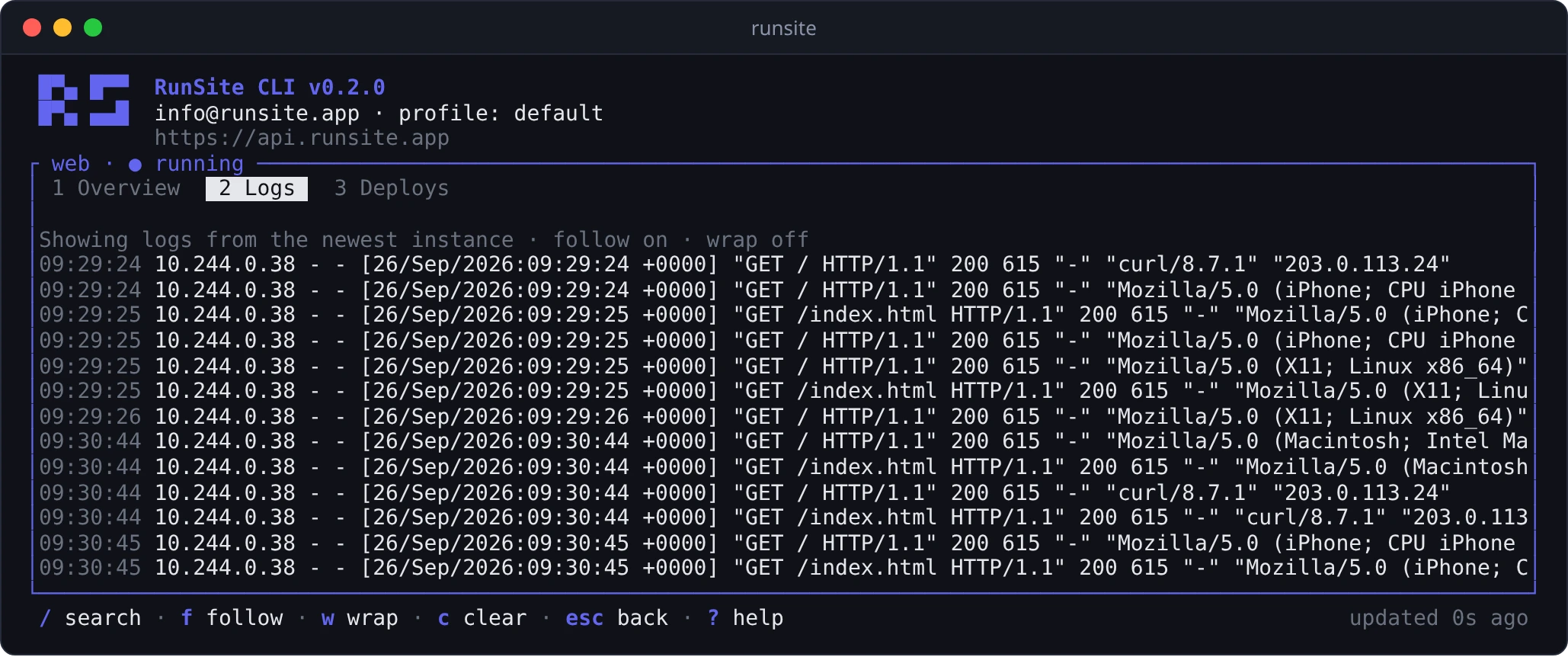This screenshot has height=657, width=1568.
Task: Select the 09:30:44 curl /index.html log line
Action: (x=783, y=518)
